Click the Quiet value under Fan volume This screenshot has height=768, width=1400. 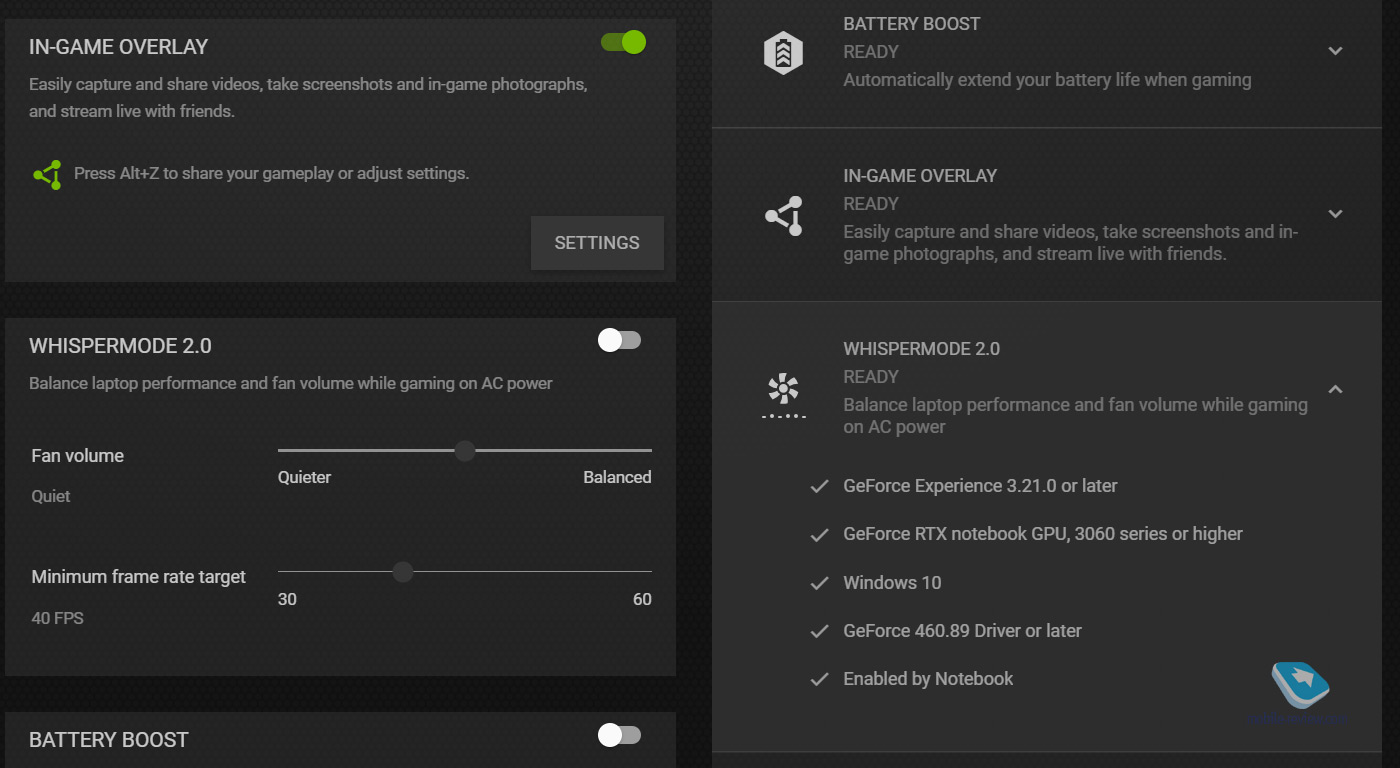51,497
